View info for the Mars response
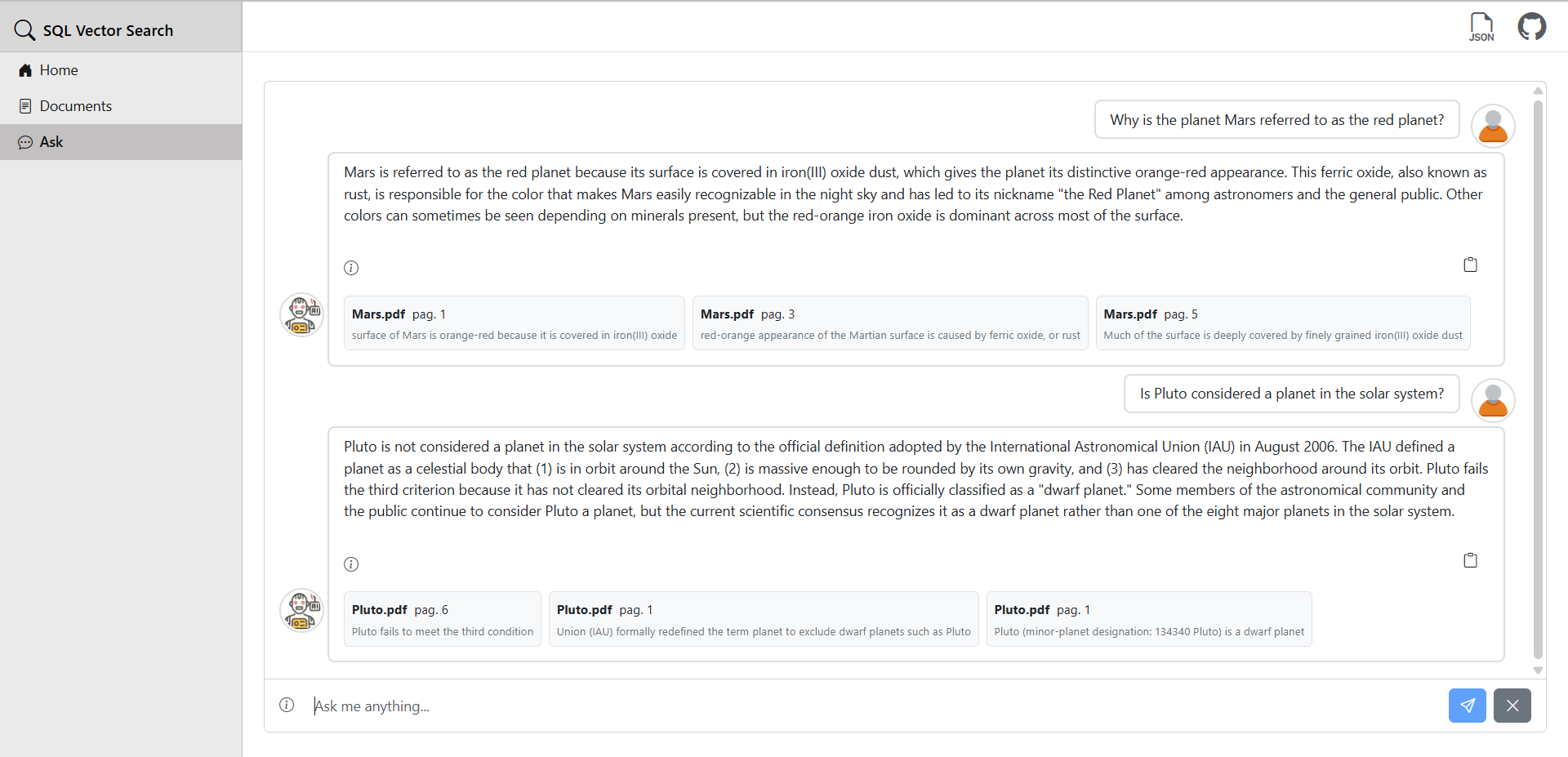This screenshot has width=1568, height=757. click(351, 267)
